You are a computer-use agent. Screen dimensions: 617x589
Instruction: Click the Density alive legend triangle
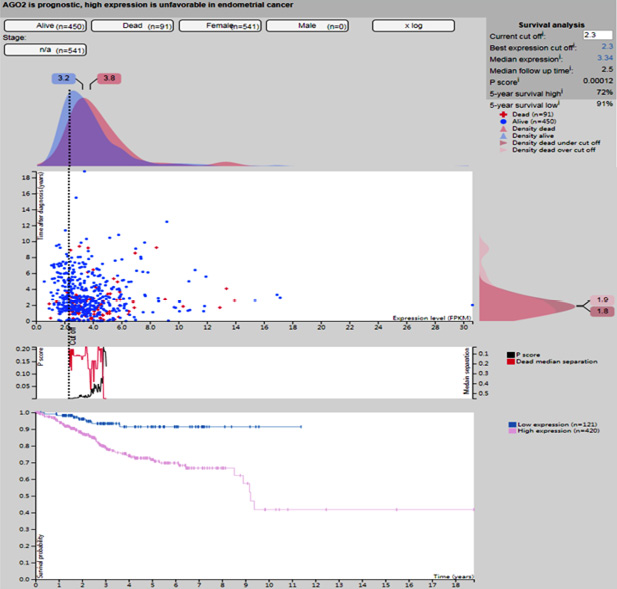pos(503,136)
